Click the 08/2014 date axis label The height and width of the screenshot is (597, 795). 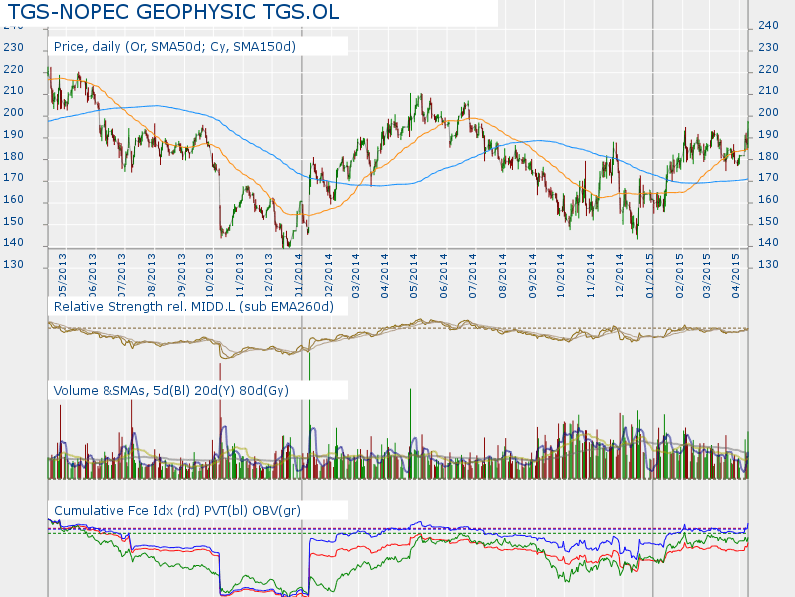tap(502, 275)
